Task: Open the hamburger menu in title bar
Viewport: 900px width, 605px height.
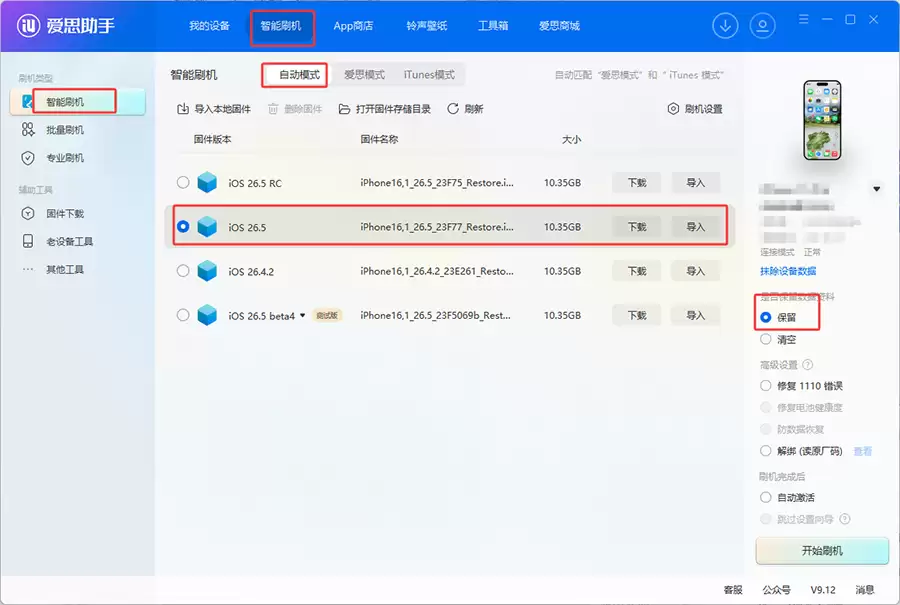Action: (x=804, y=20)
